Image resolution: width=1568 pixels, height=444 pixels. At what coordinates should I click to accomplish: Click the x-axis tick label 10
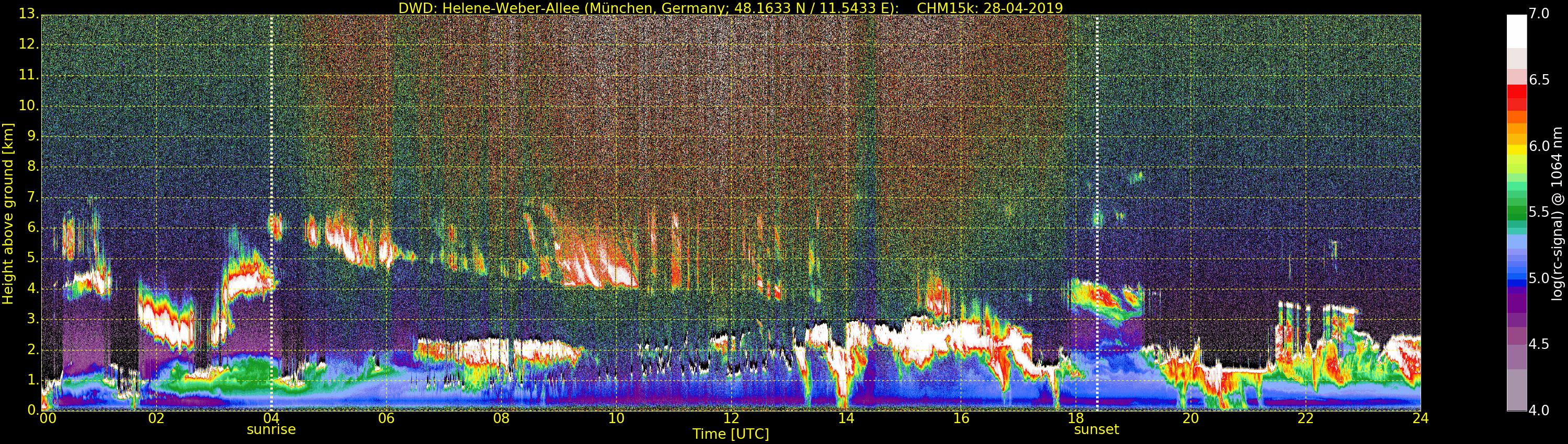616,418
